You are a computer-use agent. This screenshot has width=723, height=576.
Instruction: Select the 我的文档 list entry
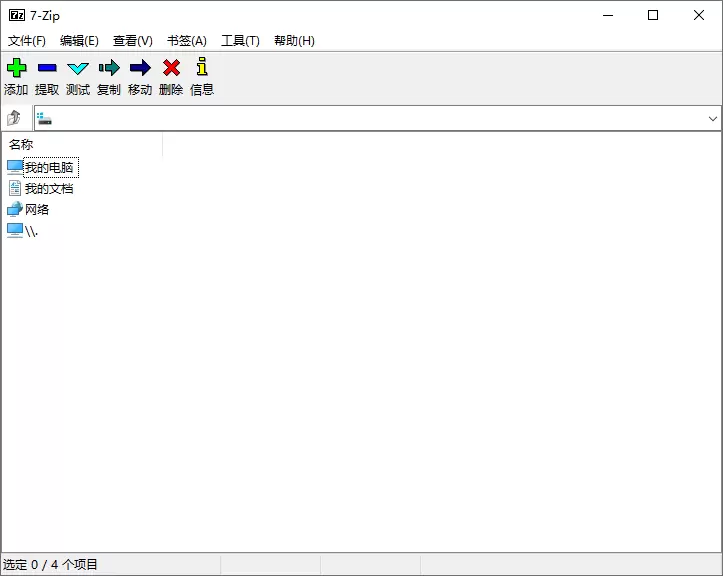[49, 188]
